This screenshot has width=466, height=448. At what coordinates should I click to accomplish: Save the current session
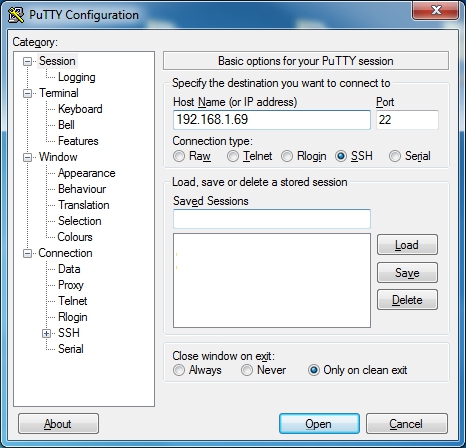407,273
